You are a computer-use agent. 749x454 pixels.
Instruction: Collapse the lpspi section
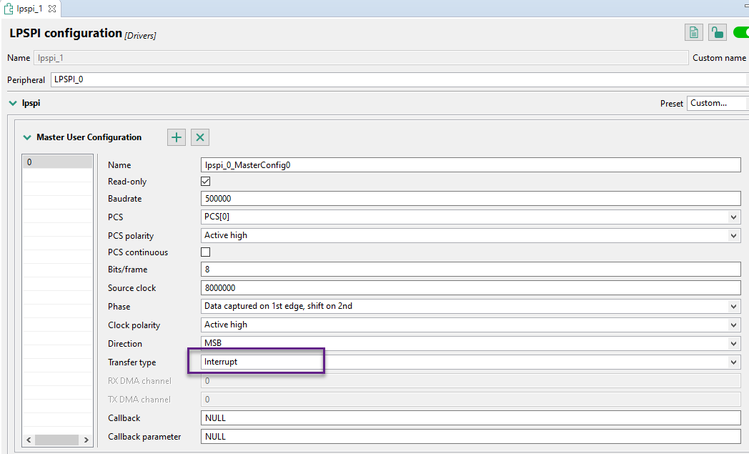tap(12, 102)
